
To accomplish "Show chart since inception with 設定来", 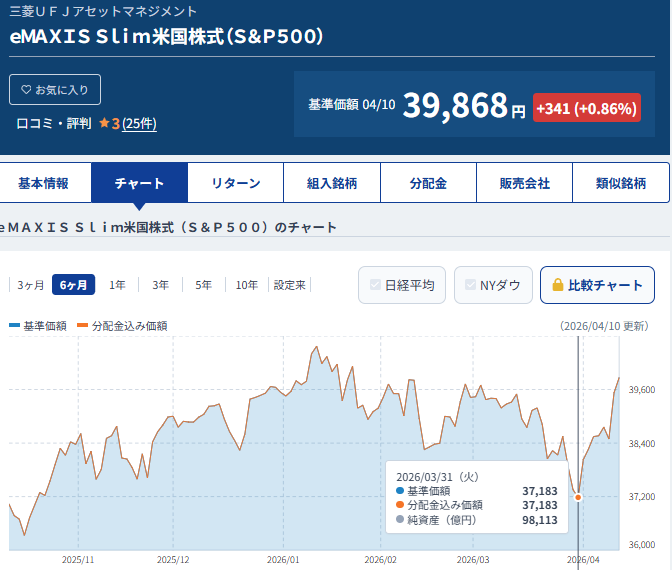I will (290, 285).
